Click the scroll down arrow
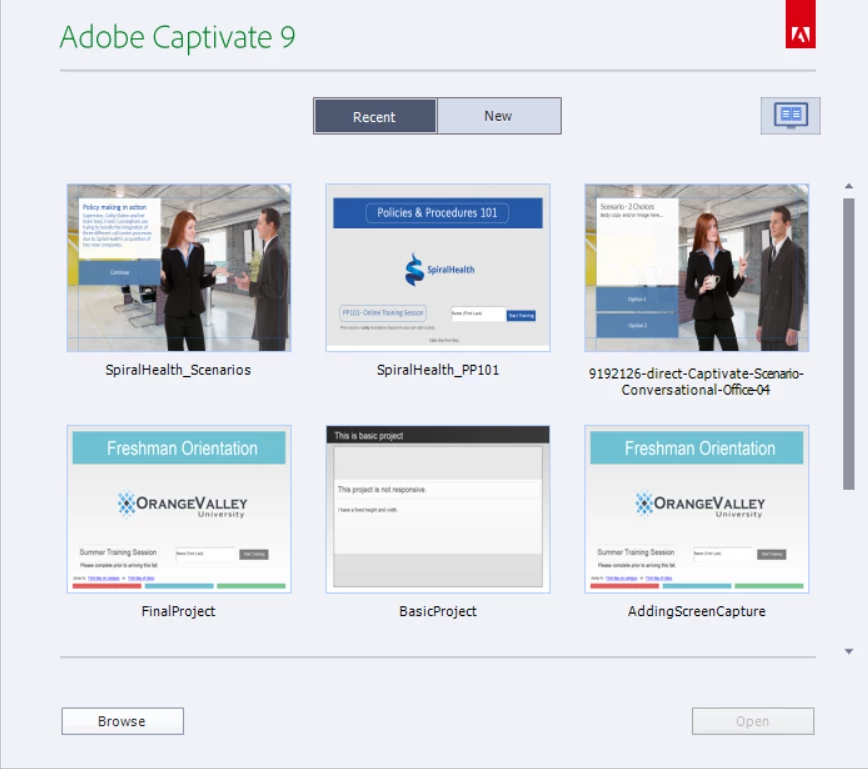 click(849, 652)
